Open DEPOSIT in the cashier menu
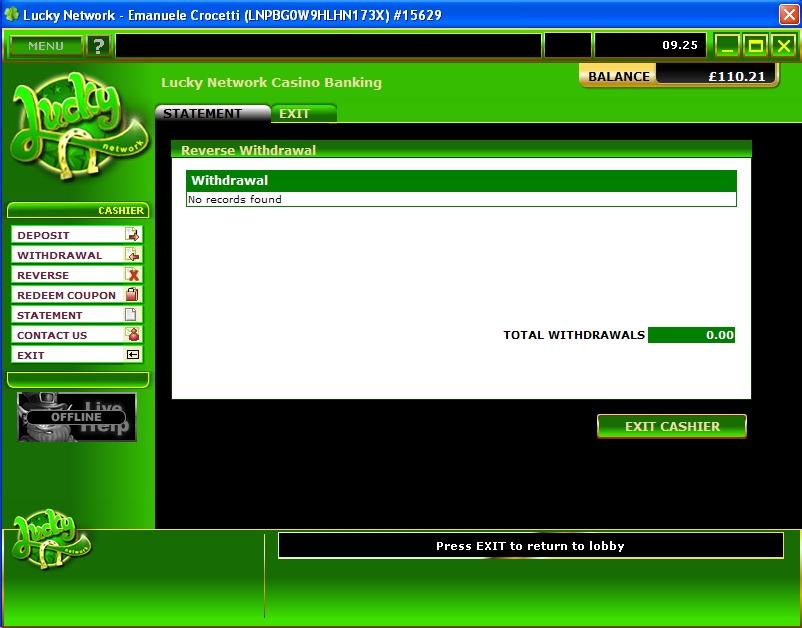 (77, 235)
